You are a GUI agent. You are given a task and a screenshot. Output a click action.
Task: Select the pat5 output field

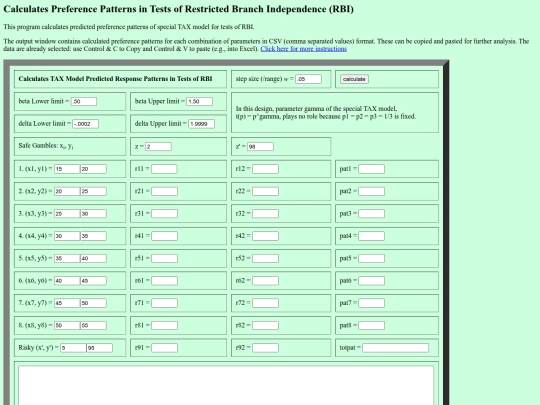point(371,259)
